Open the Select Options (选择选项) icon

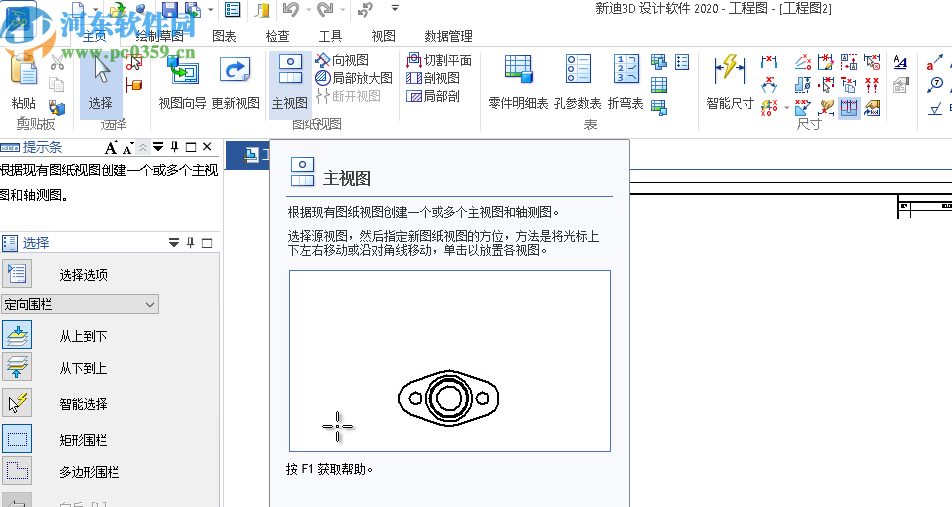[17, 273]
